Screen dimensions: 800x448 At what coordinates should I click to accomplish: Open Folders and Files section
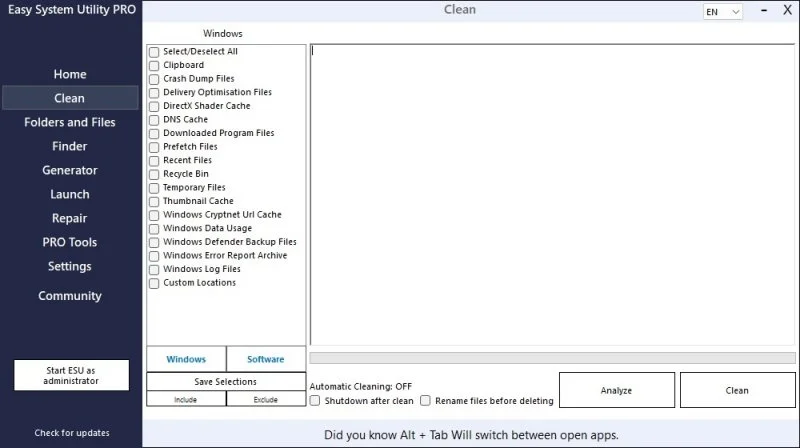70,122
